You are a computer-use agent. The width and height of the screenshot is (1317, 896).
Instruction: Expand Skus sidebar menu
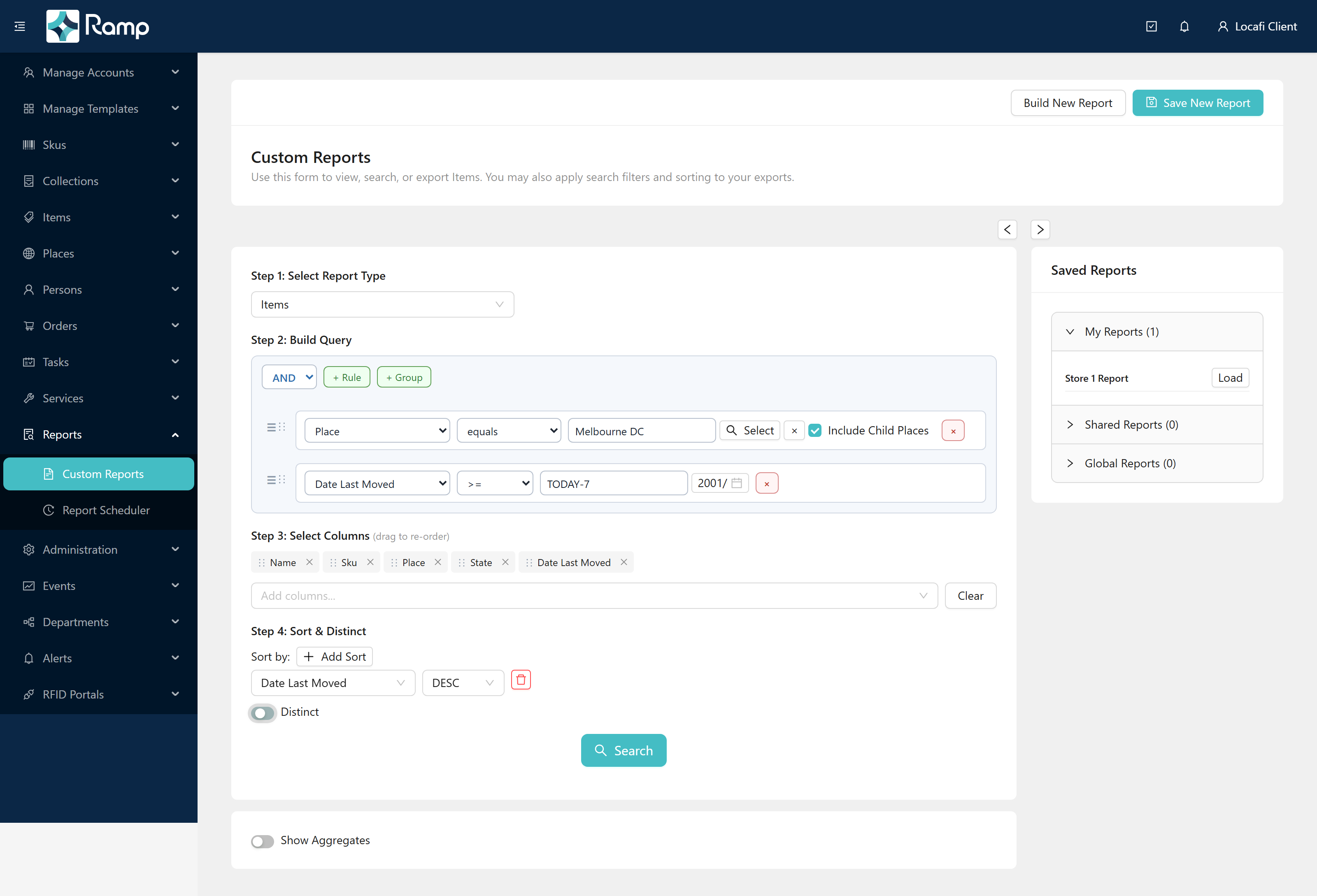(x=99, y=145)
